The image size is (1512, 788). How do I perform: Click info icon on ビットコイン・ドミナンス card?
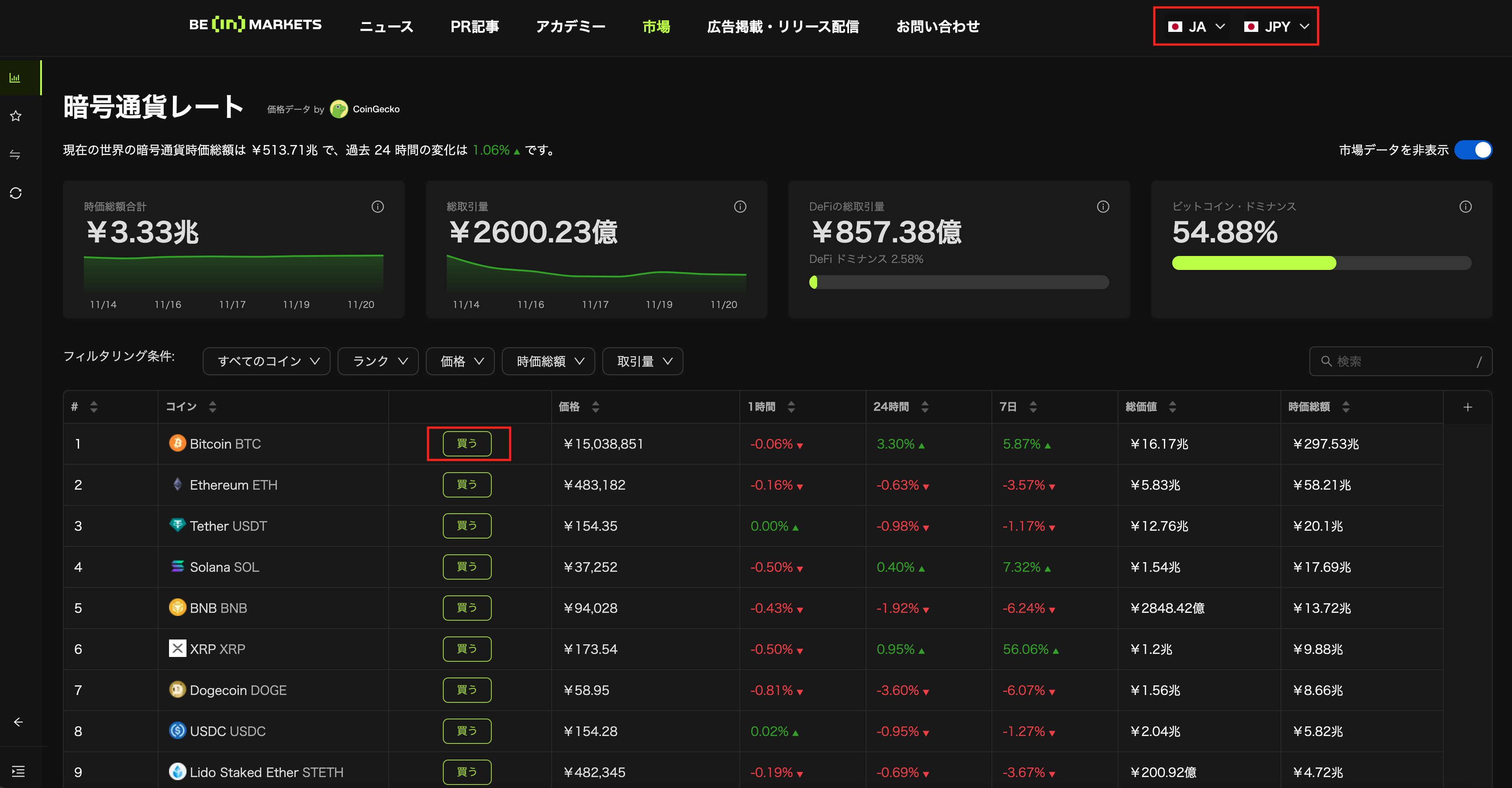1465,207
